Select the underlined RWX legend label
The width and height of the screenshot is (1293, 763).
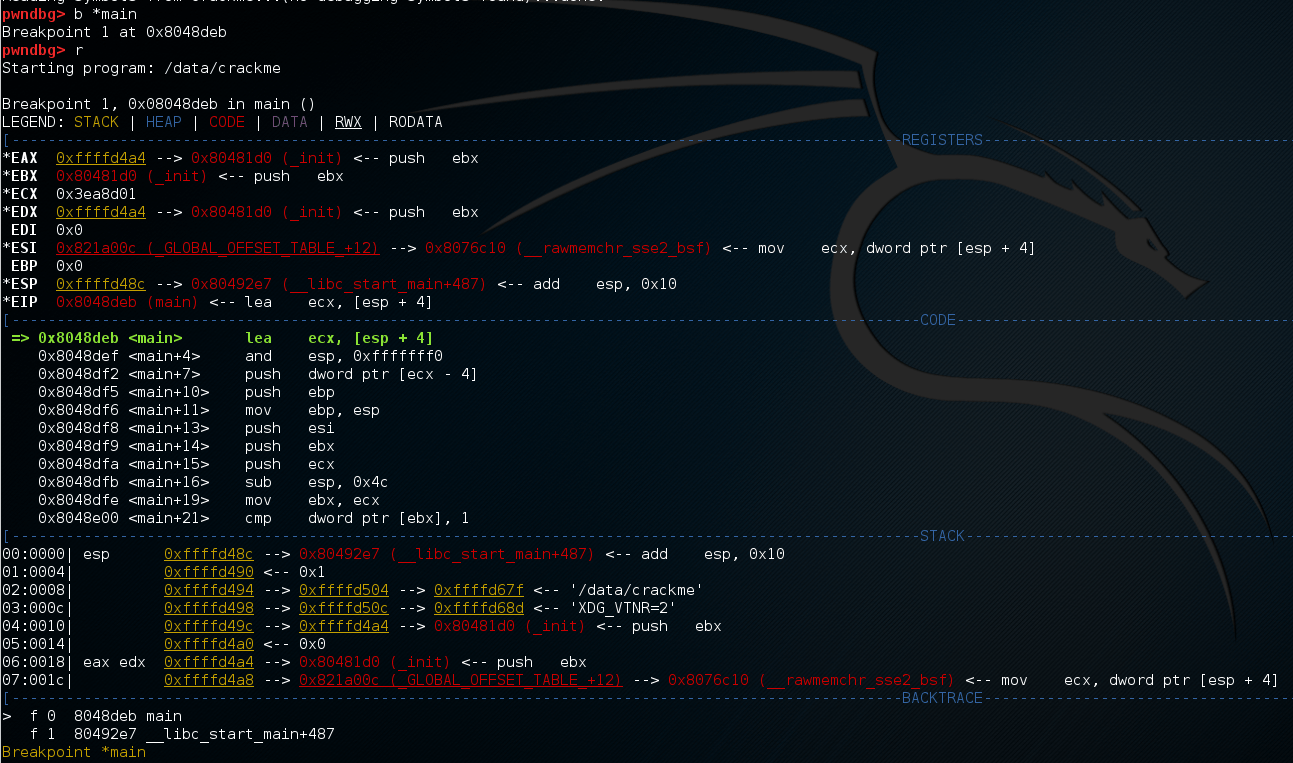point(348,122)
